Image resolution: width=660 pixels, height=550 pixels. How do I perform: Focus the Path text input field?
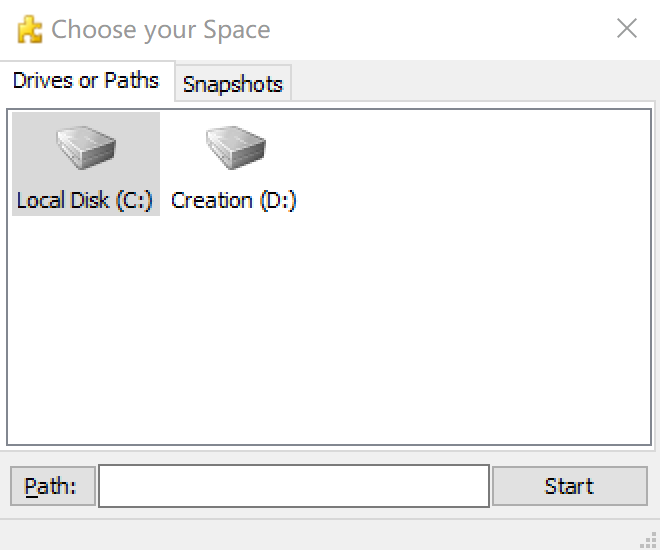(x=293, y=487)
